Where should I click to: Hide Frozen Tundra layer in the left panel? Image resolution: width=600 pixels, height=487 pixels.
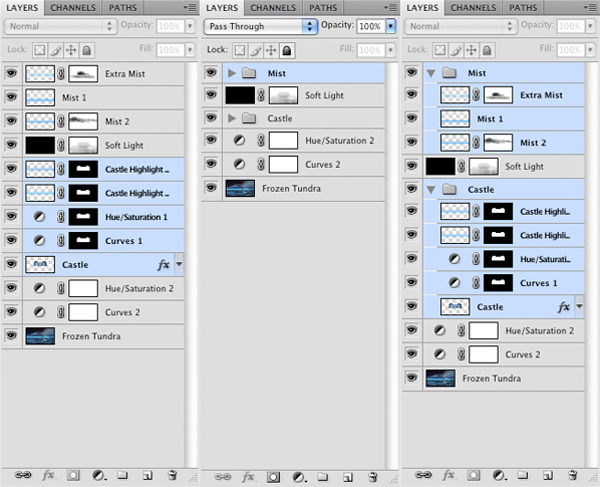pos(11,335)
